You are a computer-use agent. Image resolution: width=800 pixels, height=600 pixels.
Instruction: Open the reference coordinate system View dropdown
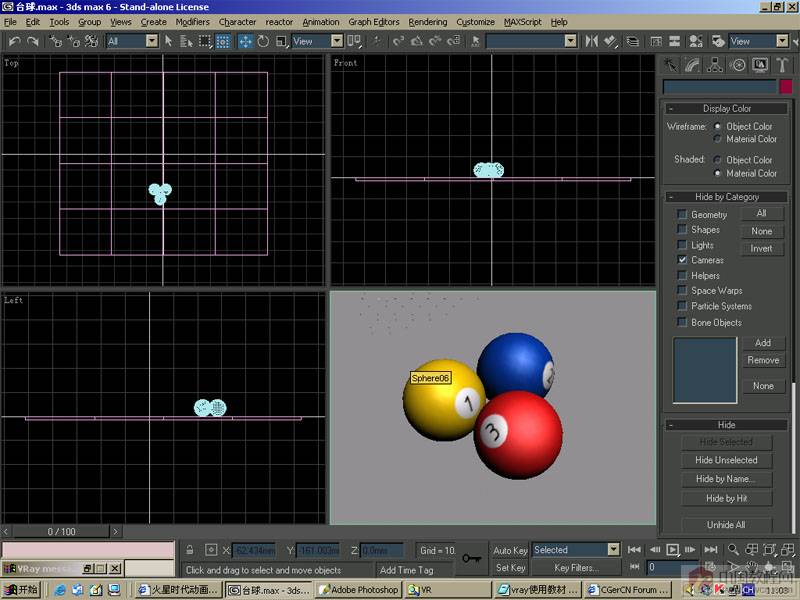(x=337, y=41)
